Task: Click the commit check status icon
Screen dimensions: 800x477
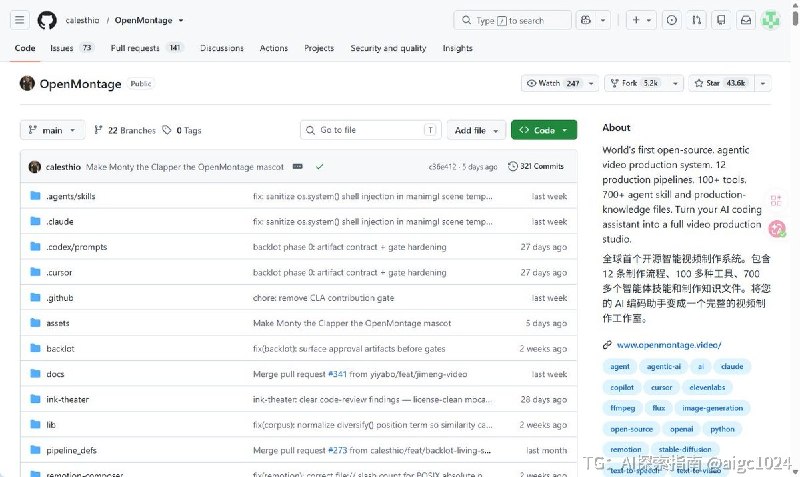Action: 319,166
